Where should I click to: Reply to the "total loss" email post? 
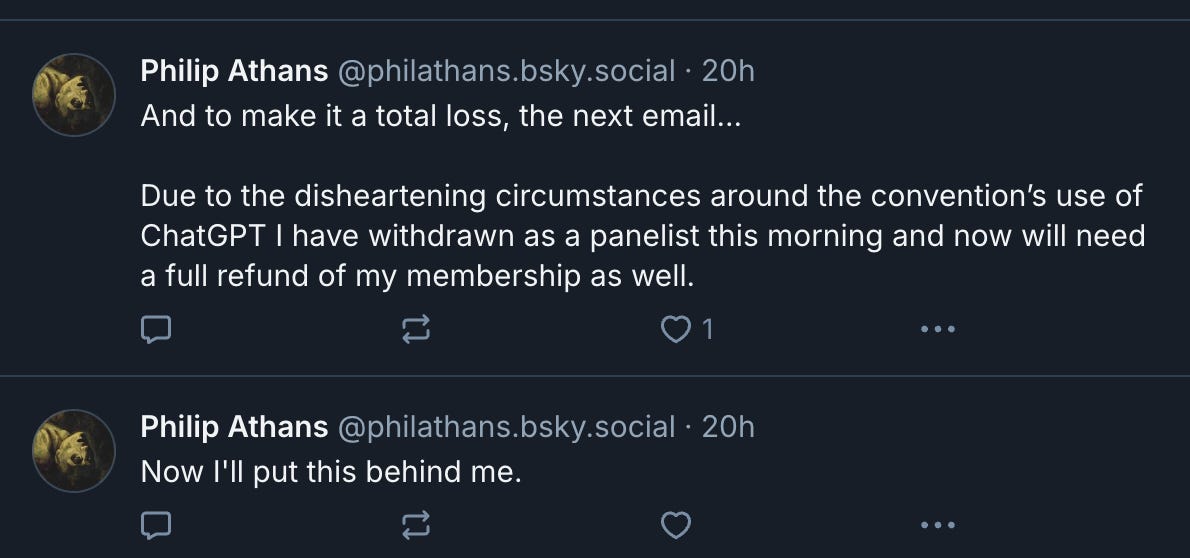point(158,329)
